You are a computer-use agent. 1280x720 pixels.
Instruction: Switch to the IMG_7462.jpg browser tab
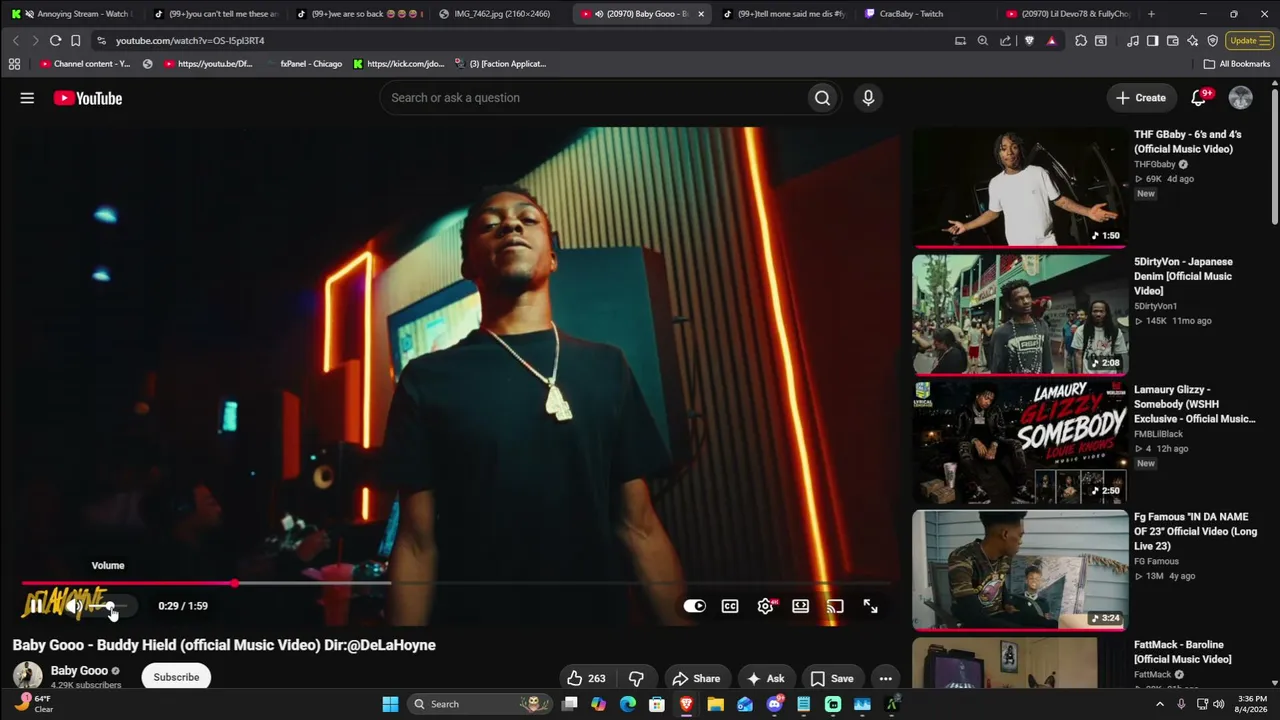coord(500,14)
